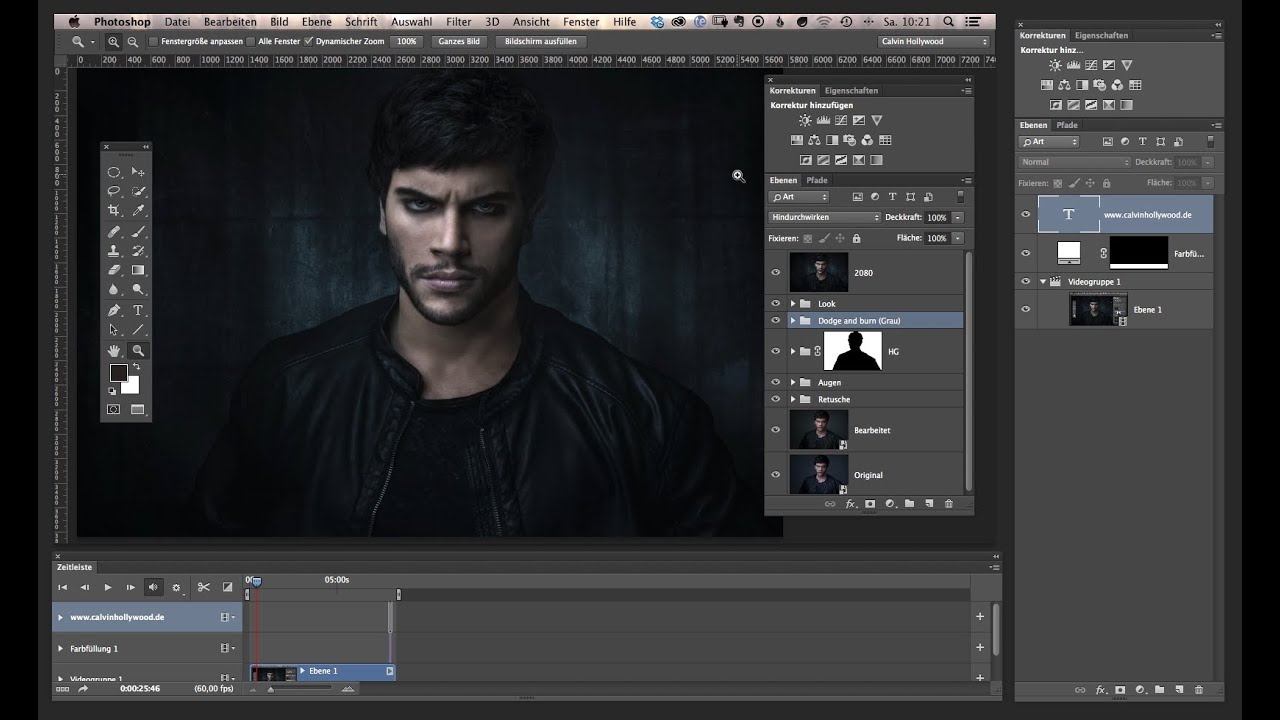Select the Lasso tool in toolbox
This screenshot has height=720, width=1280.
114,191
